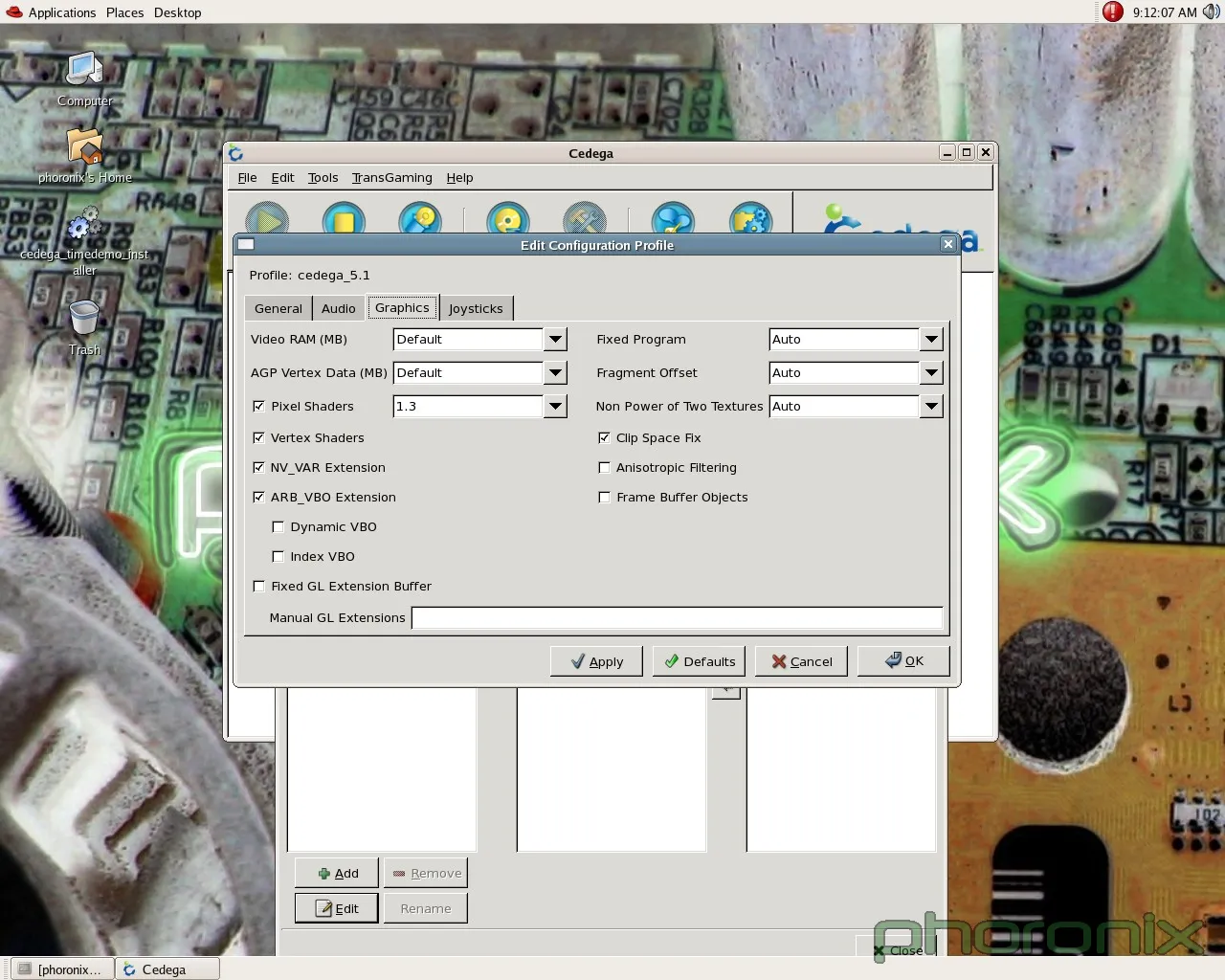The height and width of the screenshot is (980, 1225).
Task: Click the CD drive toolbar icon in Cedega
Action: point(508,217)
